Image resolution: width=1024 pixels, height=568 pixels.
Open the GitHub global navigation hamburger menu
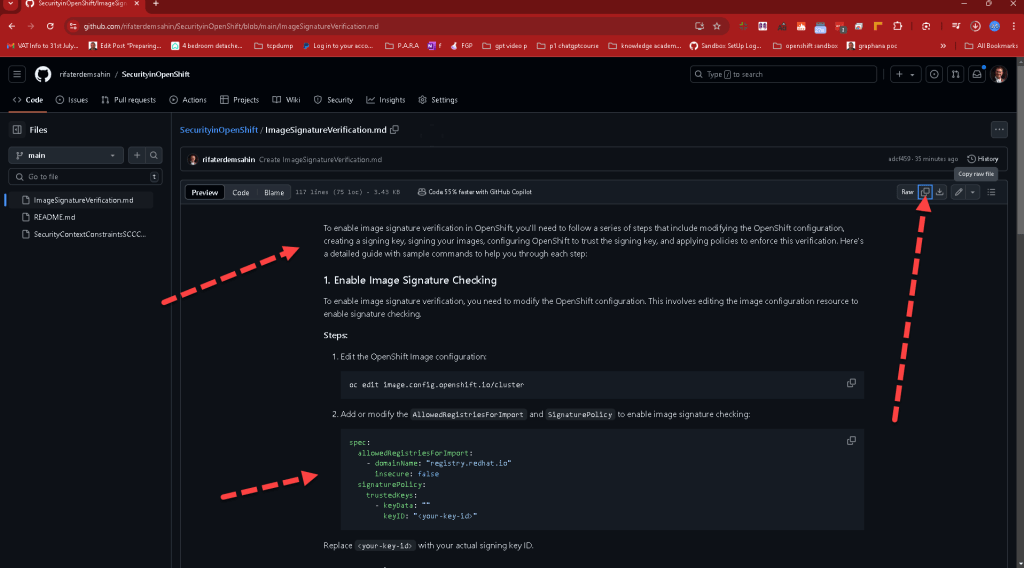[17, 74]
